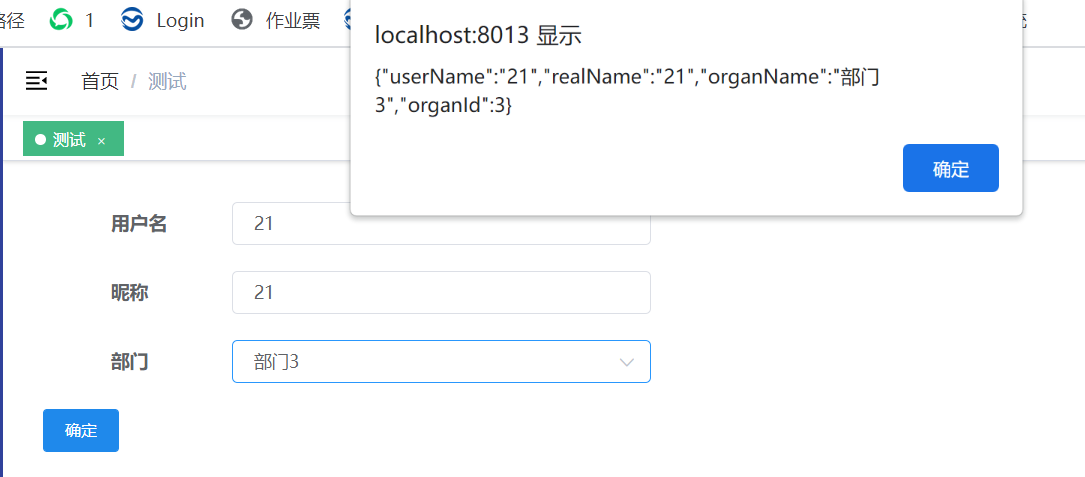The height and width of the screenshot is (477, 1085).
Task: Submit the form with the bottom 确定 button
Action: click(x=81, y=431)
